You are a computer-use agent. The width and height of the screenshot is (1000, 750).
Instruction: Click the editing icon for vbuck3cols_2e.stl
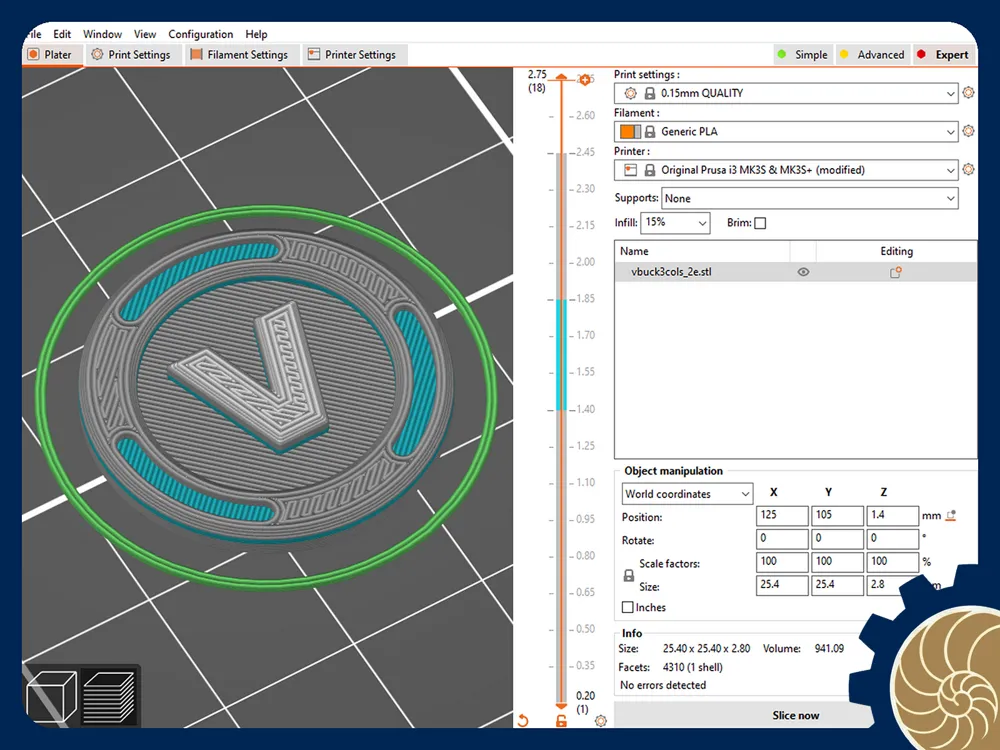pyautogui.click(x=896, y=272)
